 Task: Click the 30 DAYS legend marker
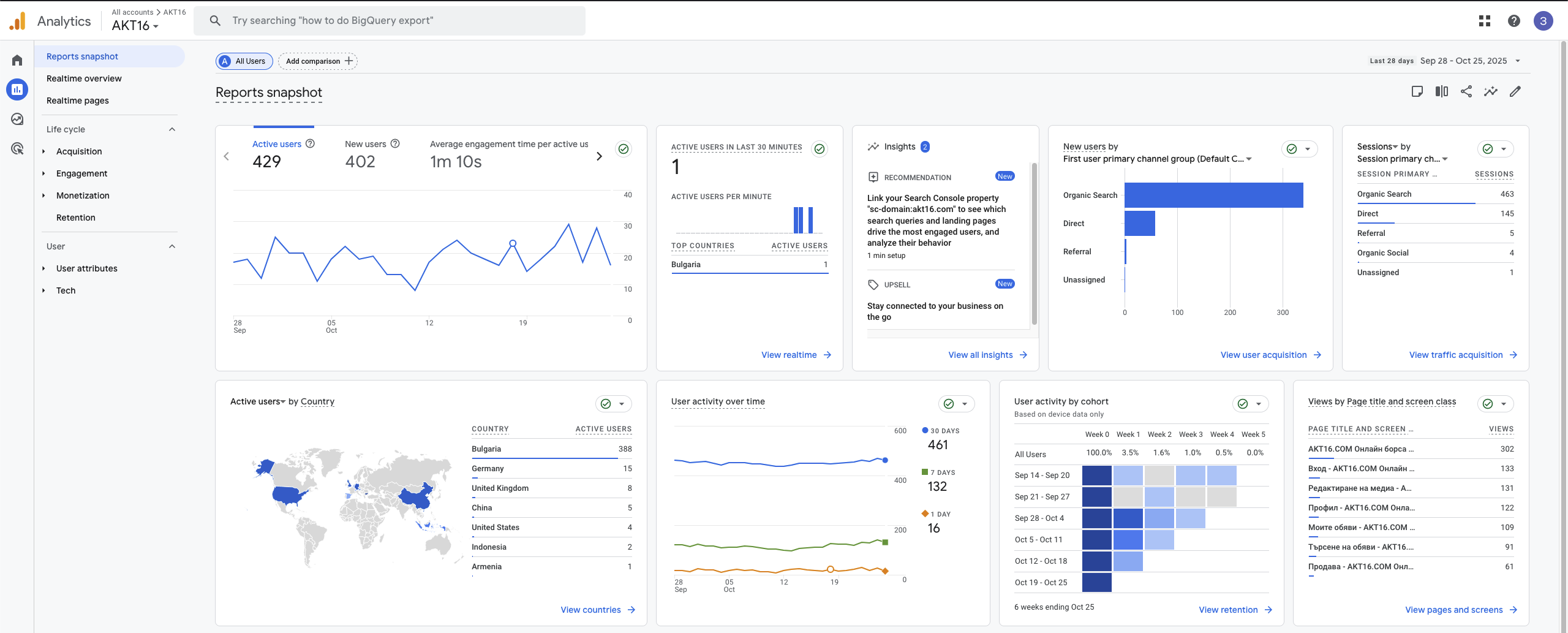[925, 431]
